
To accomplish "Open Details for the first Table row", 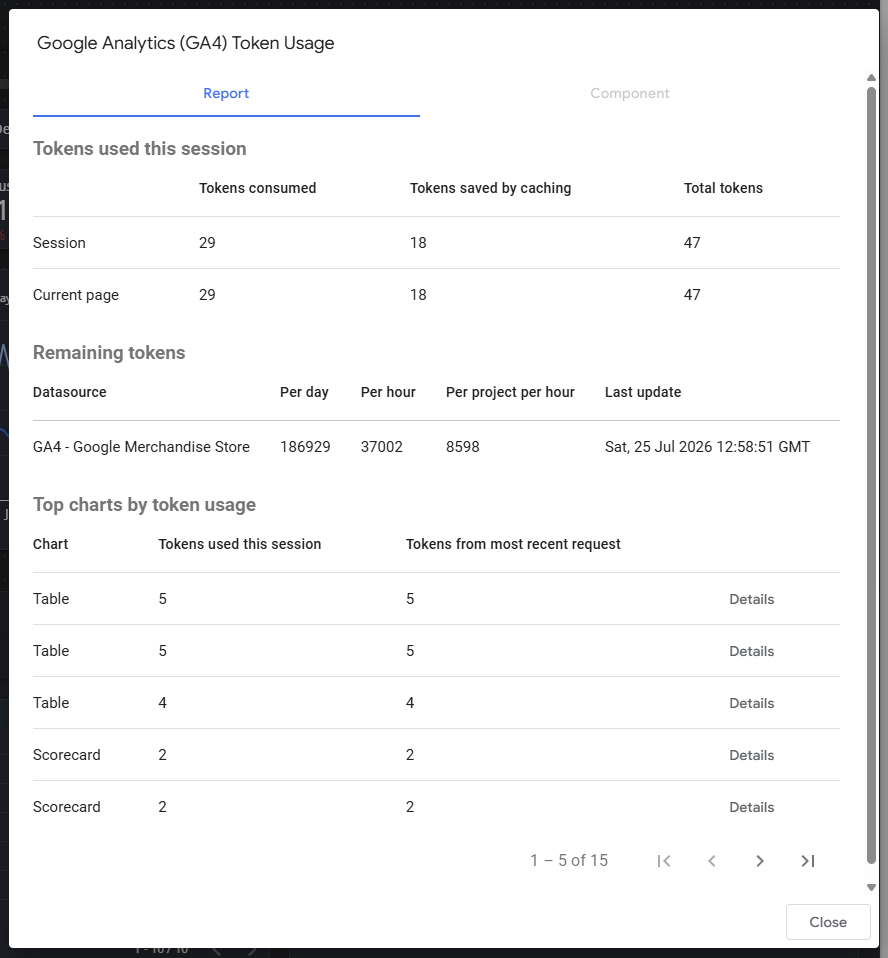I will click(x=752, y=599).
